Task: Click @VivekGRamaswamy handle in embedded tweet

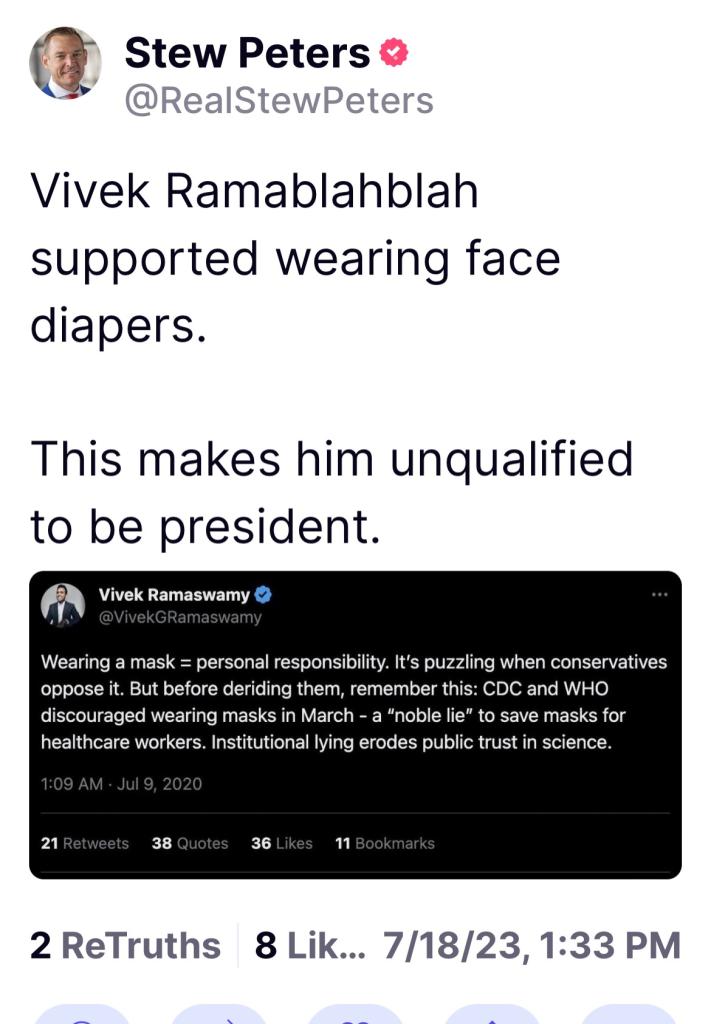Action: pos(180,617)
